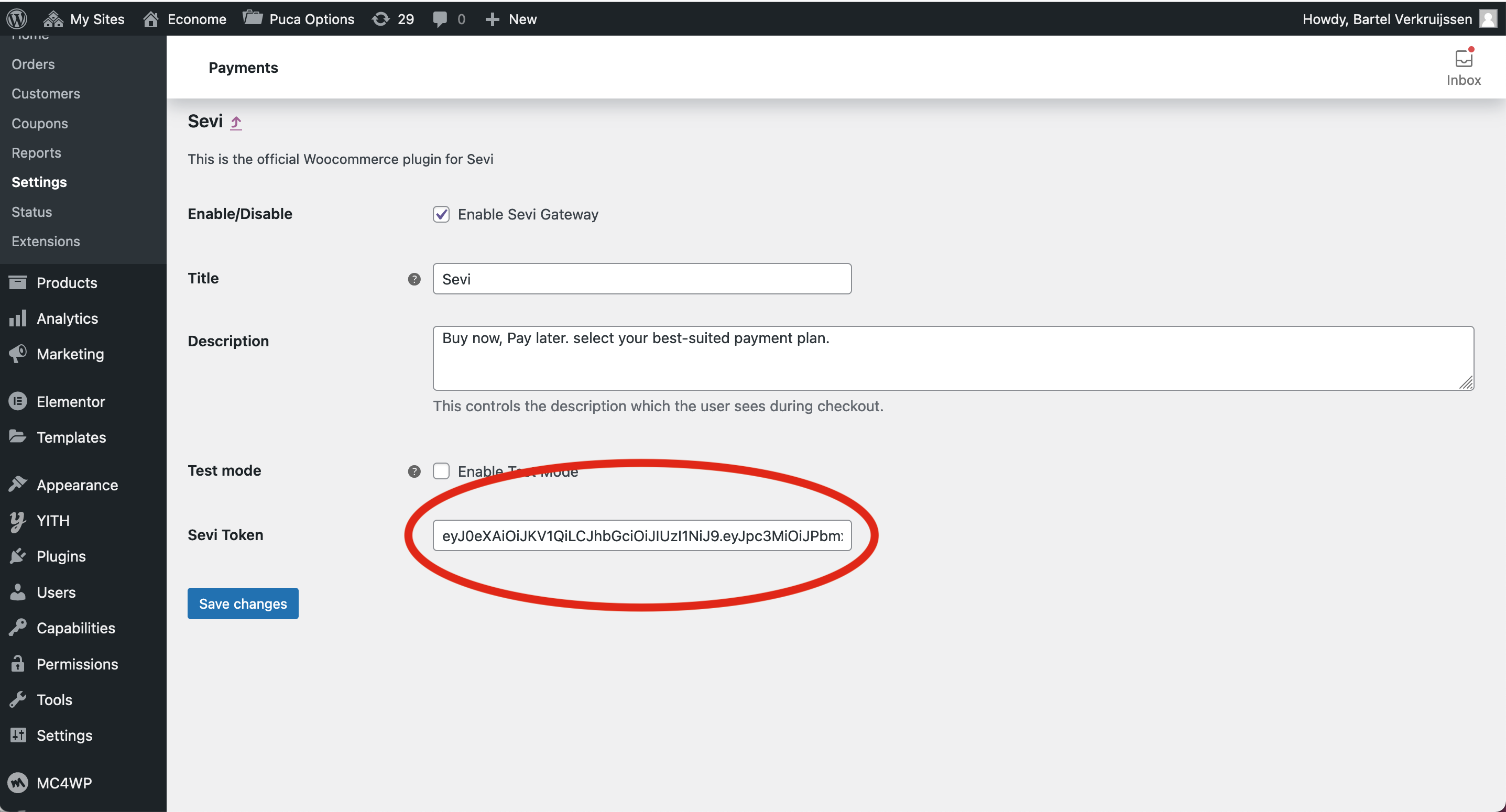This screenshot has width=1506, height=812.
Task: Click the Title help question icon
Action: (414, 279)
